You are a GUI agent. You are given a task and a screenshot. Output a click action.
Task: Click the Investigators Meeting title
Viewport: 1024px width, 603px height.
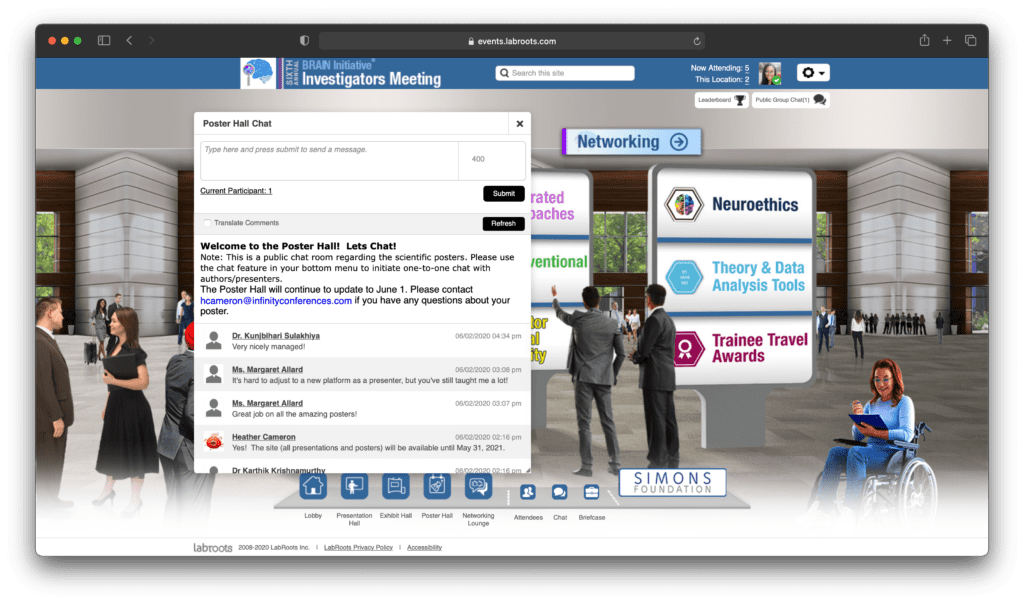372,79
